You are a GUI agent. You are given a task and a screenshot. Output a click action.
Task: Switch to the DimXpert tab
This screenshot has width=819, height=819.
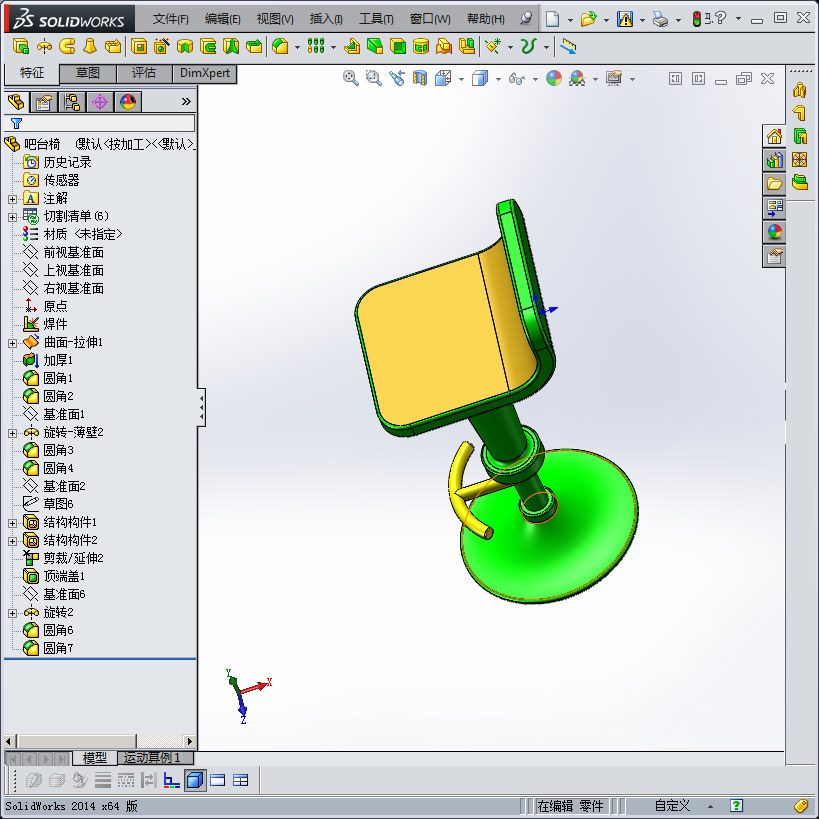(204, 73)
